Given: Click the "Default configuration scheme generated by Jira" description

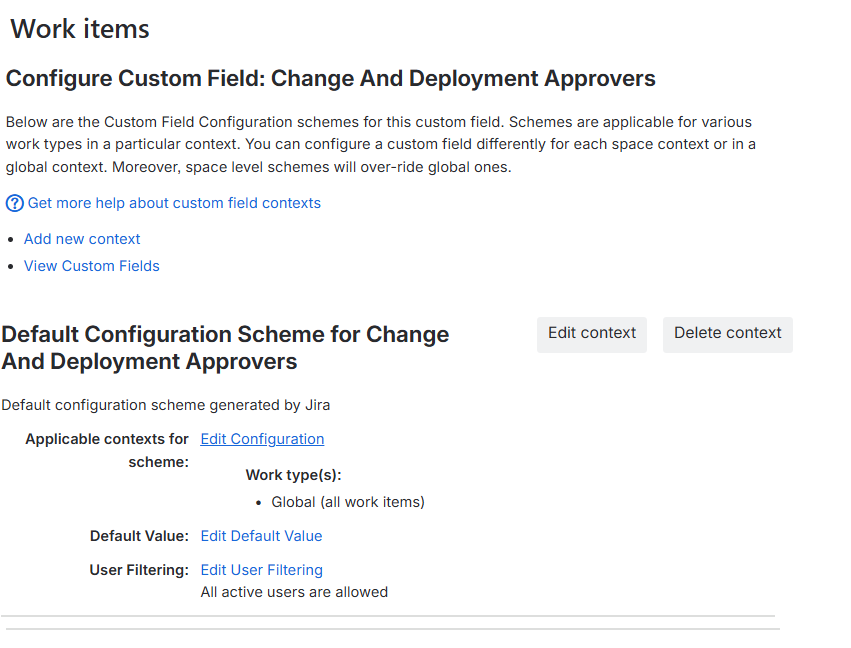Looking at the screenshot, I should pos(166,405).
